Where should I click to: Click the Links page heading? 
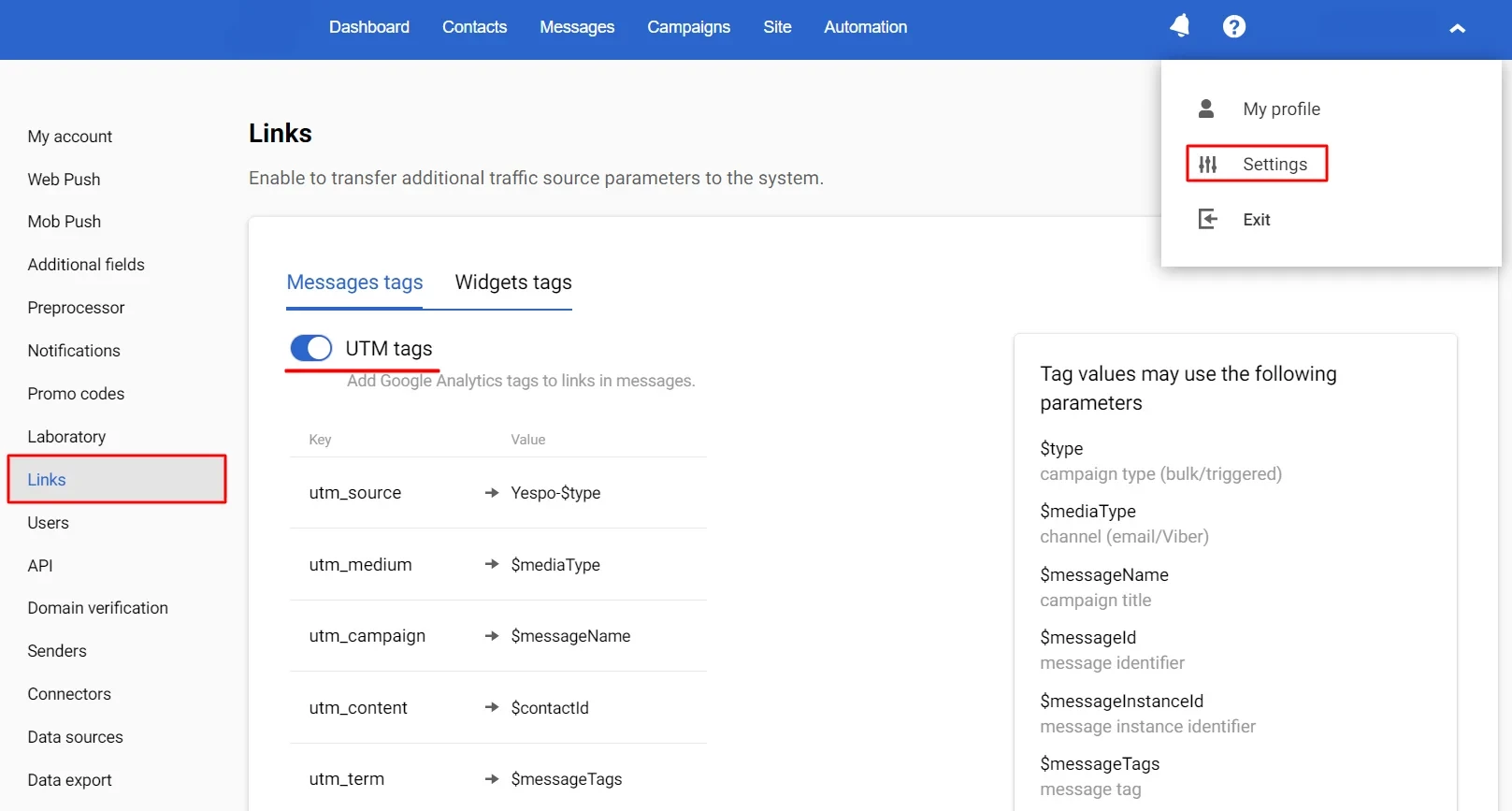[281, 134]
